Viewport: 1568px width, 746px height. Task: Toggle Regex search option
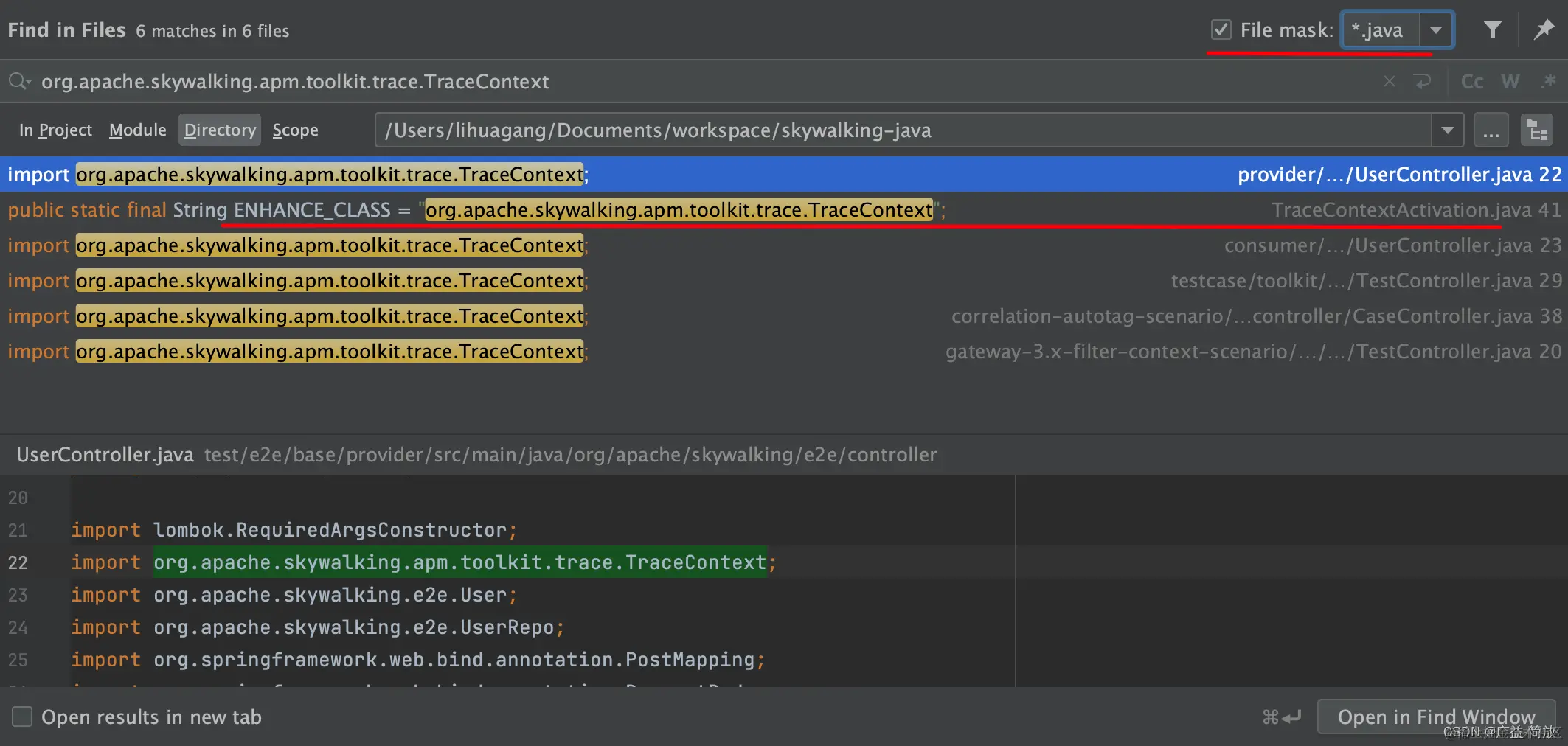[1548, 81]
